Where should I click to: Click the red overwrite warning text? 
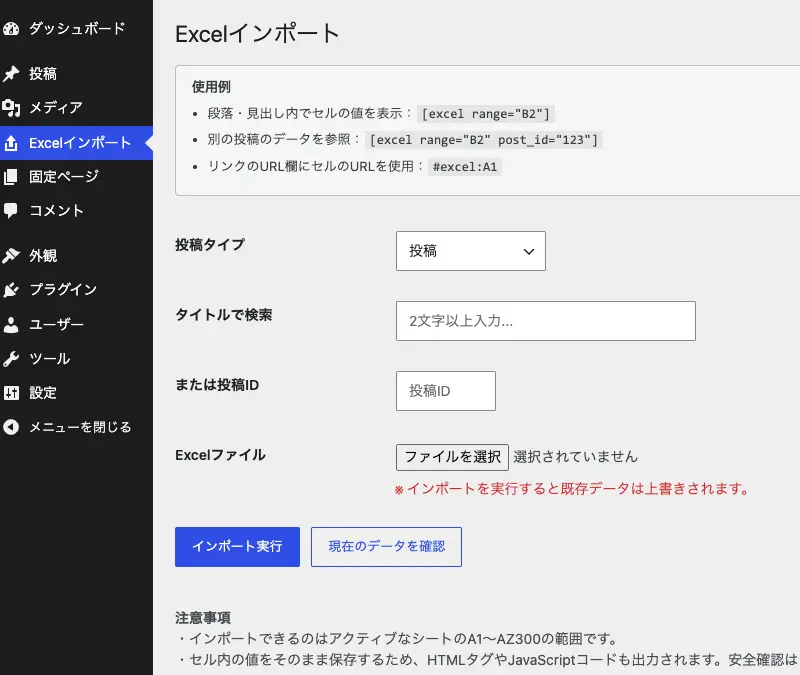(x=571, y=489)
